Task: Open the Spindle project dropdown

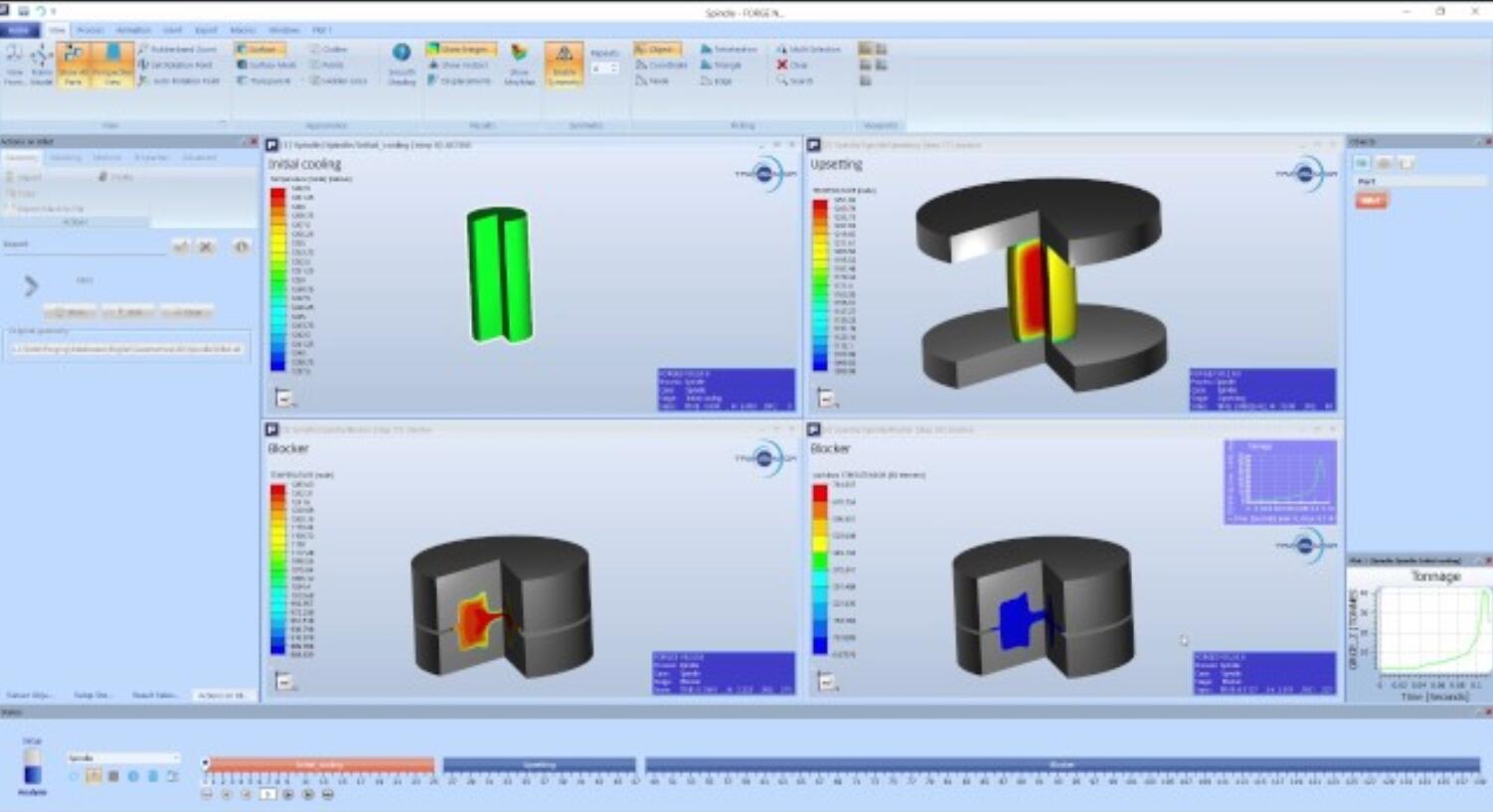Action: [123, 757]
